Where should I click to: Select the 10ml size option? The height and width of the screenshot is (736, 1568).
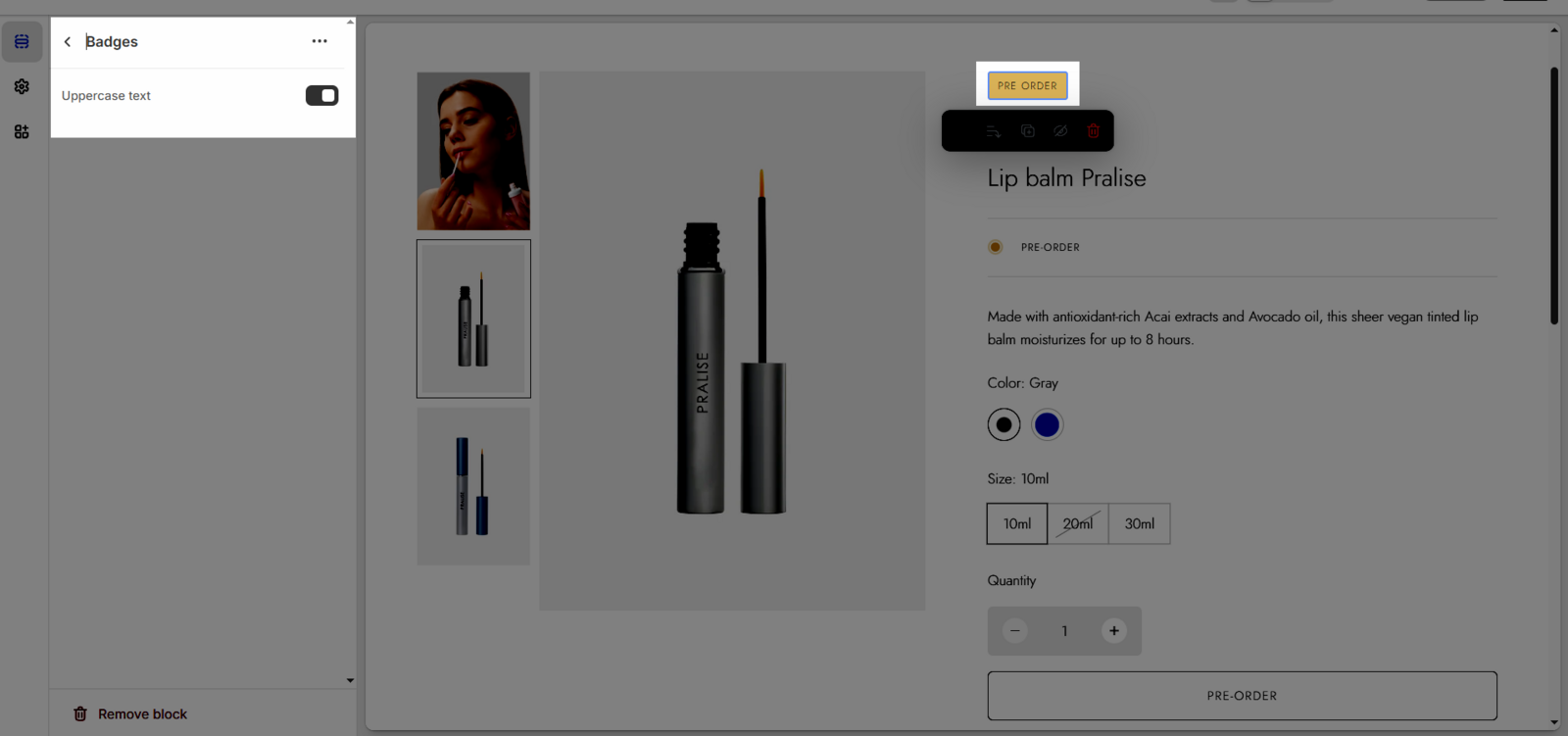1016,524
